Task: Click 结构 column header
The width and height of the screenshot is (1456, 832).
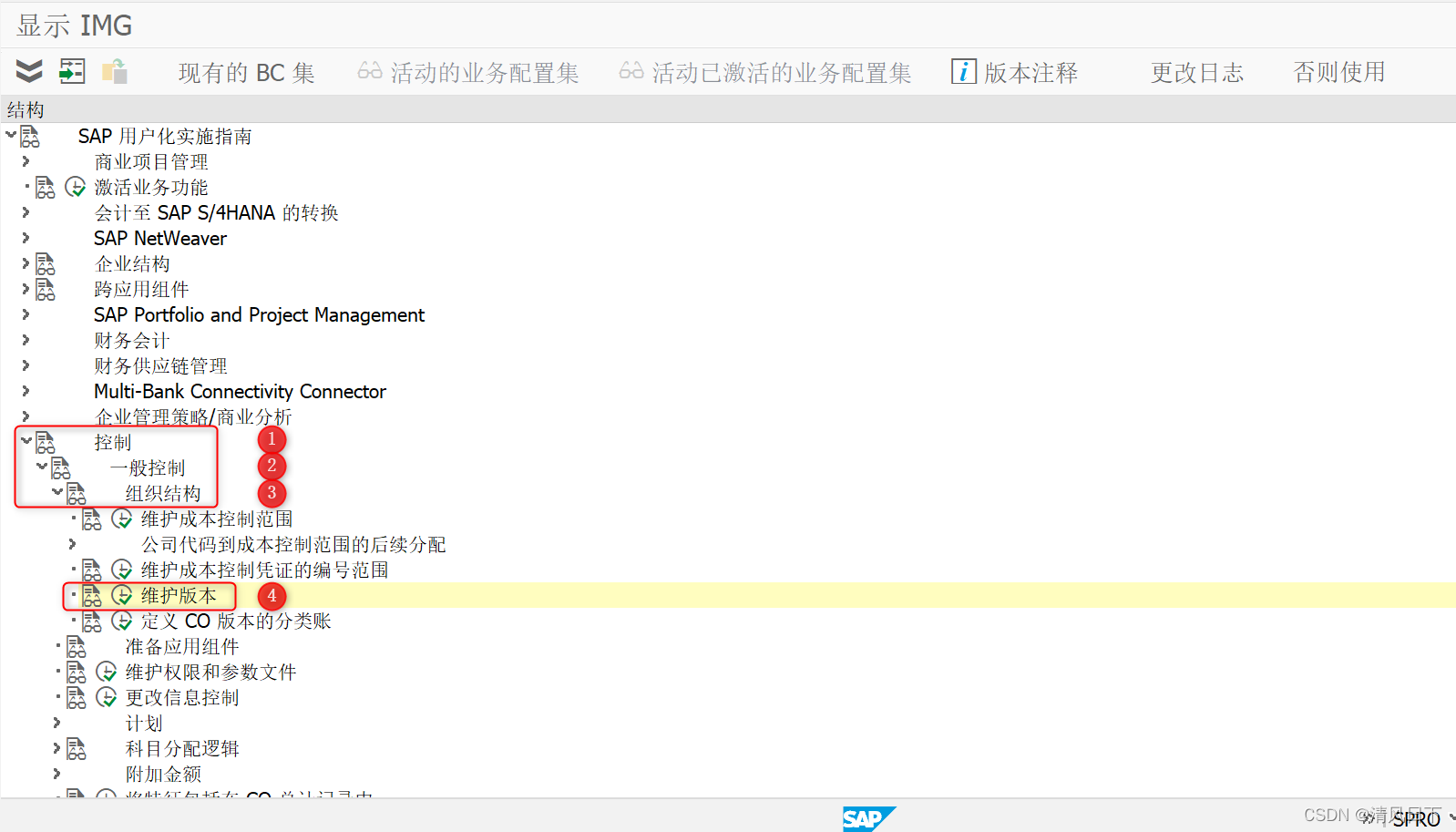Action: [x=26, y=109]
